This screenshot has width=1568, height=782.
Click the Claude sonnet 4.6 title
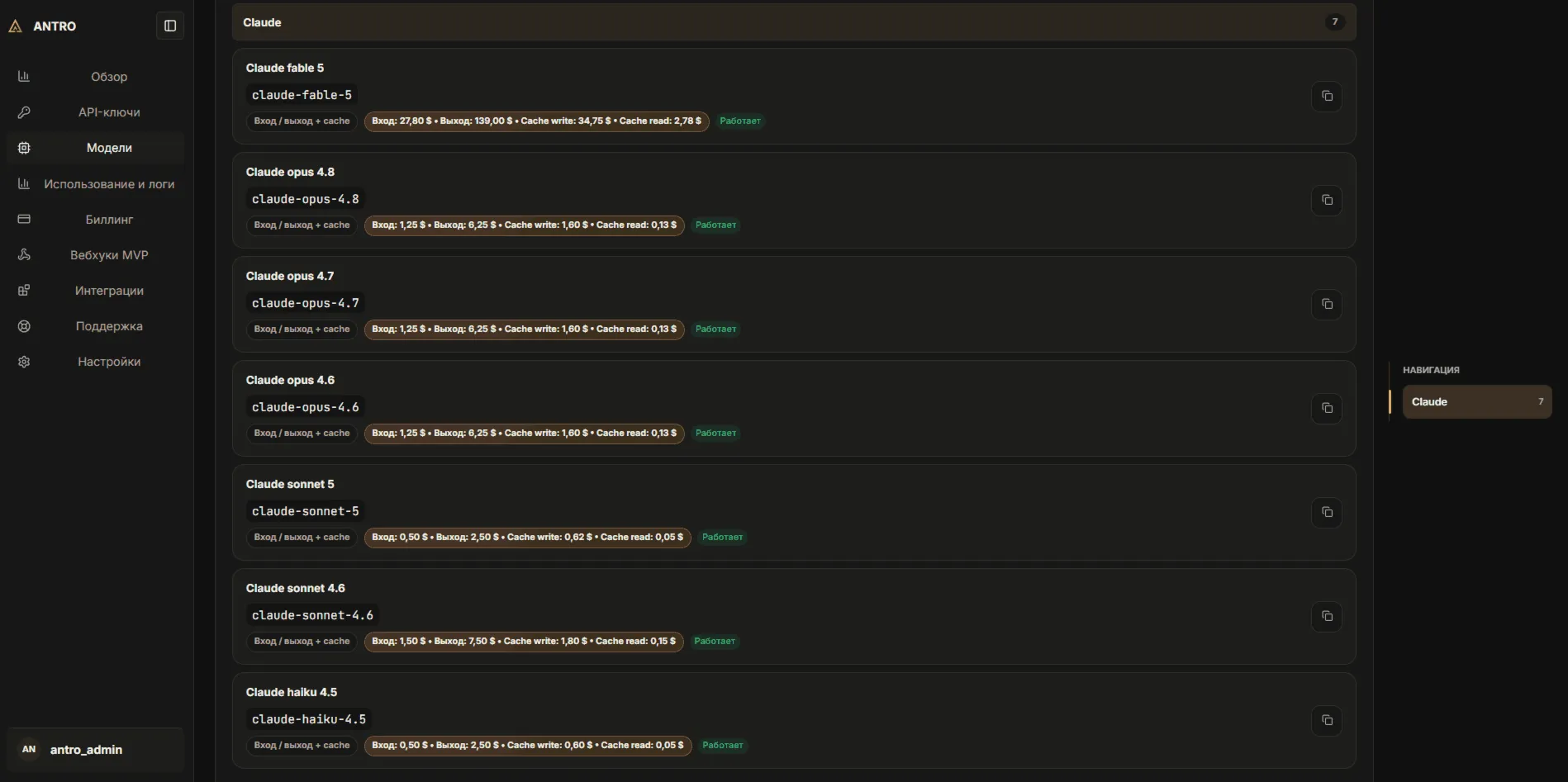(296, 588)
